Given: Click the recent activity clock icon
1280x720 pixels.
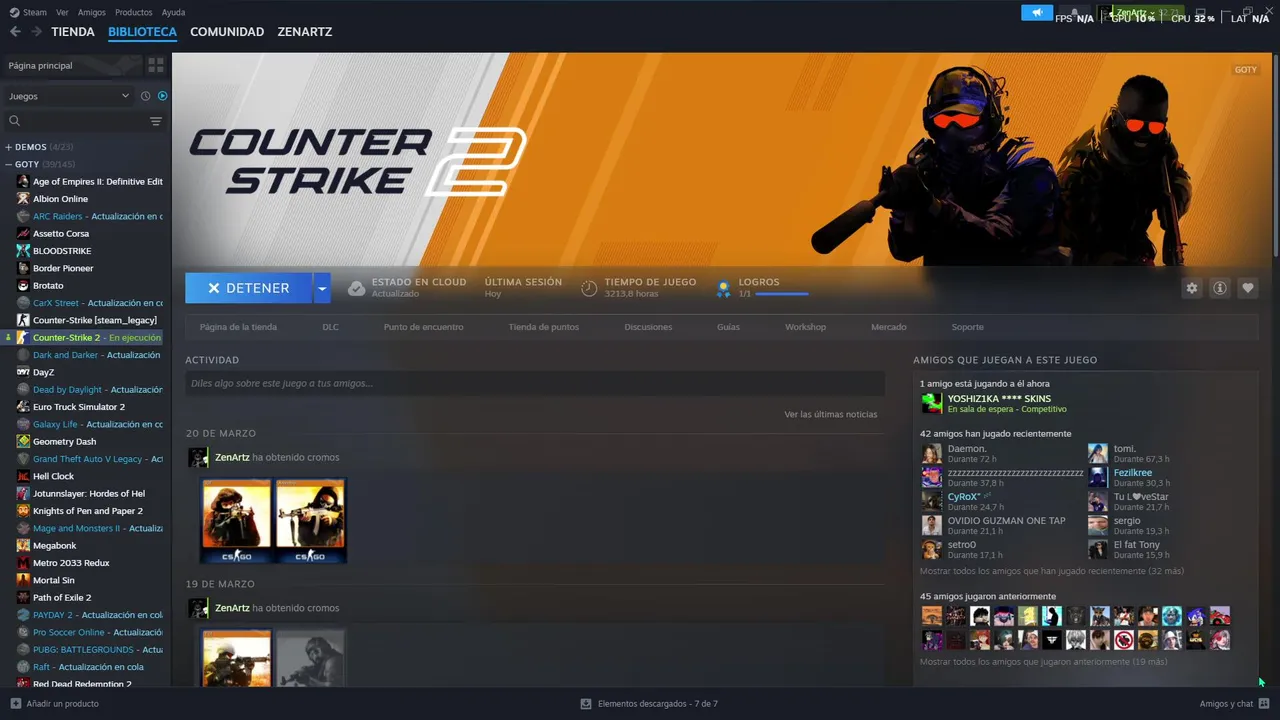Looking at the screenshot, I should (145, 96).
